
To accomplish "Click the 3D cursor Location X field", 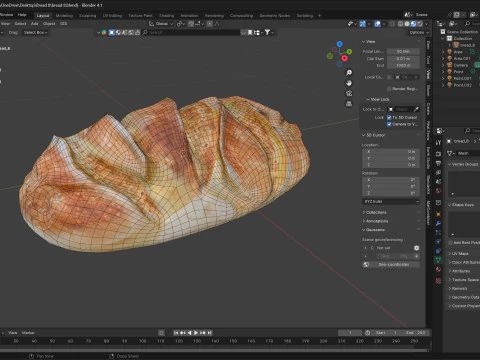I will click(391, 152).
